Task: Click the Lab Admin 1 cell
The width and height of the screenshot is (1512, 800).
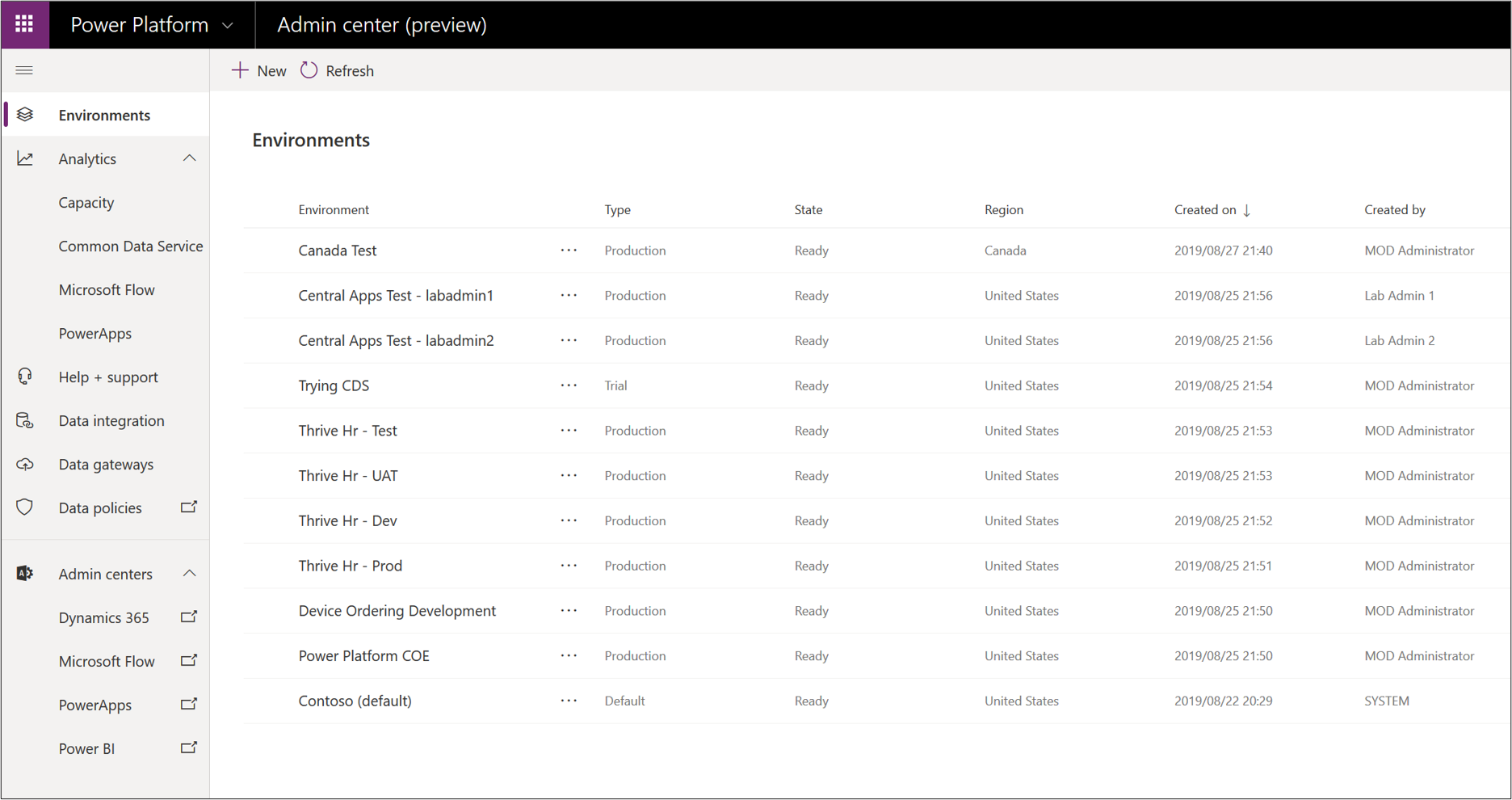Action: [x=1400, y=296]
